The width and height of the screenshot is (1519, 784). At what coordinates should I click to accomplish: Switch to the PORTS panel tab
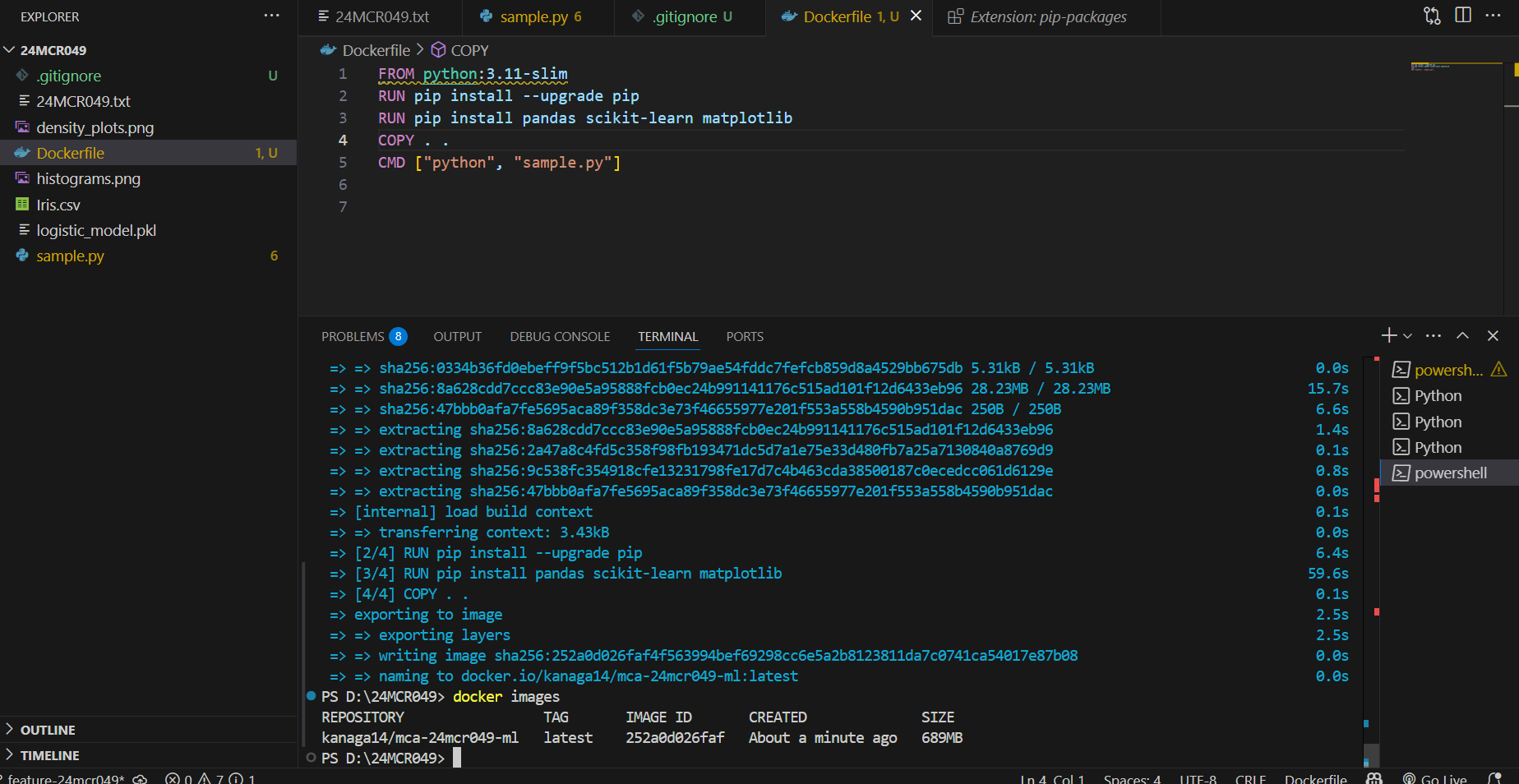[x=745, y=336]
